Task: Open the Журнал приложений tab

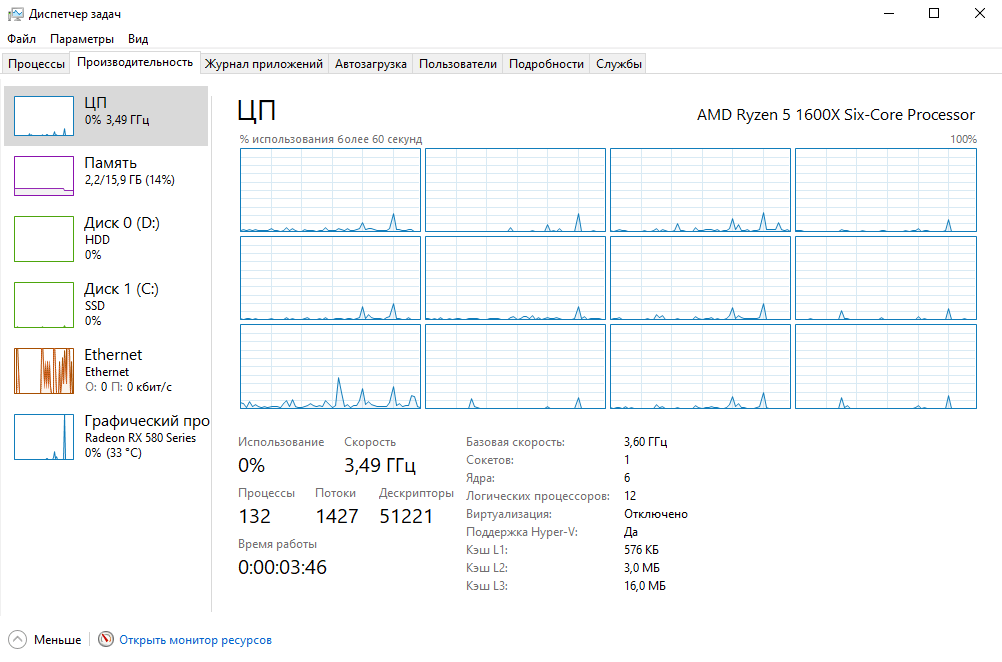Action: 264,64
